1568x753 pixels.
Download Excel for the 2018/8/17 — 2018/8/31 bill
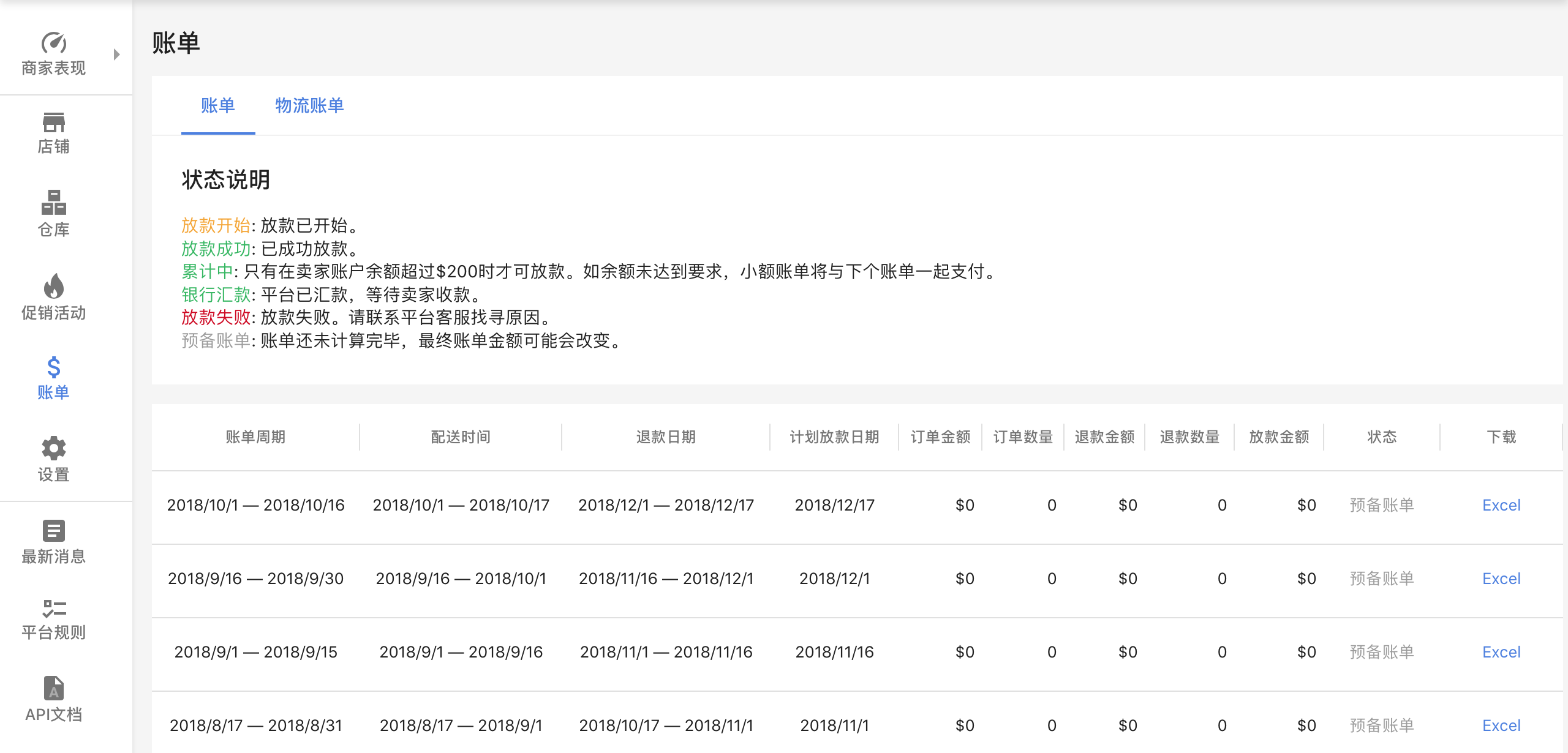(x=1501, y=725)
